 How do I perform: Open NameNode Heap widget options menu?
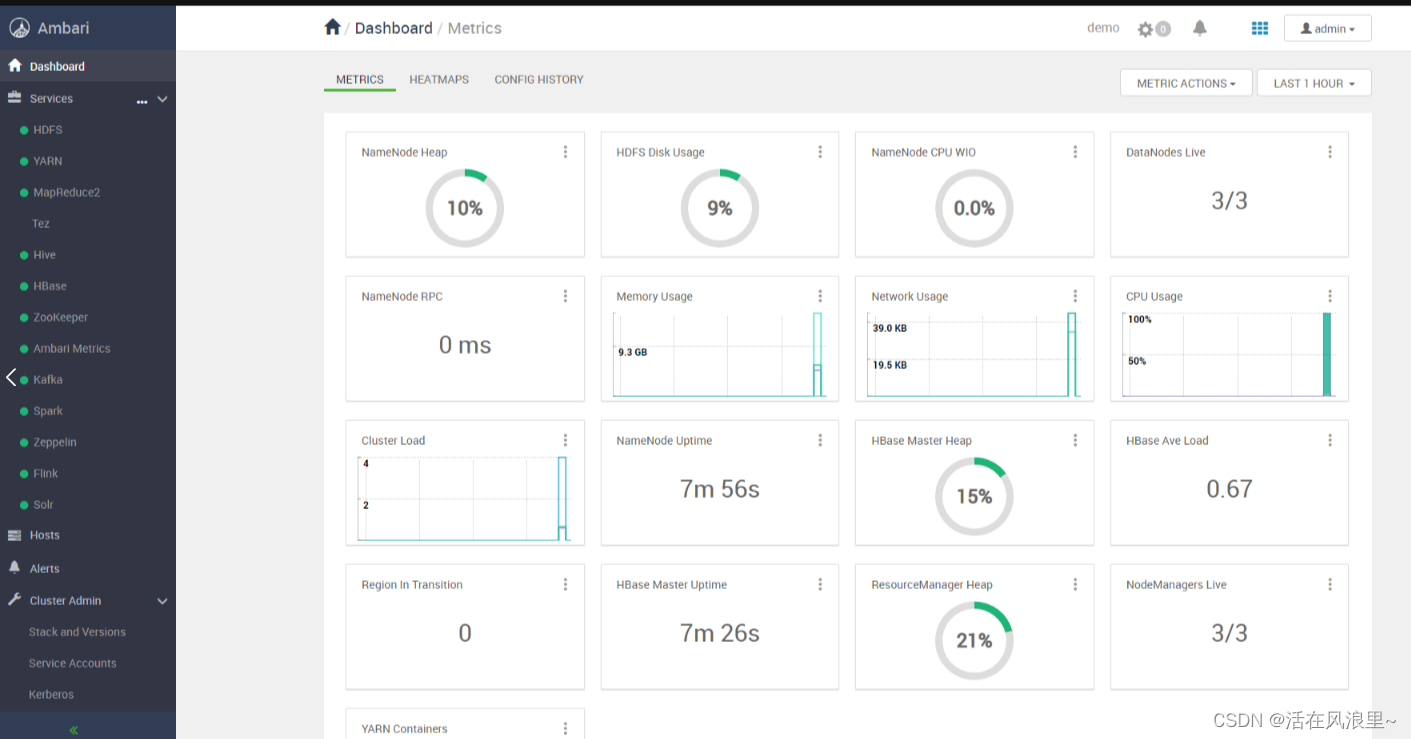click(565, 152)
